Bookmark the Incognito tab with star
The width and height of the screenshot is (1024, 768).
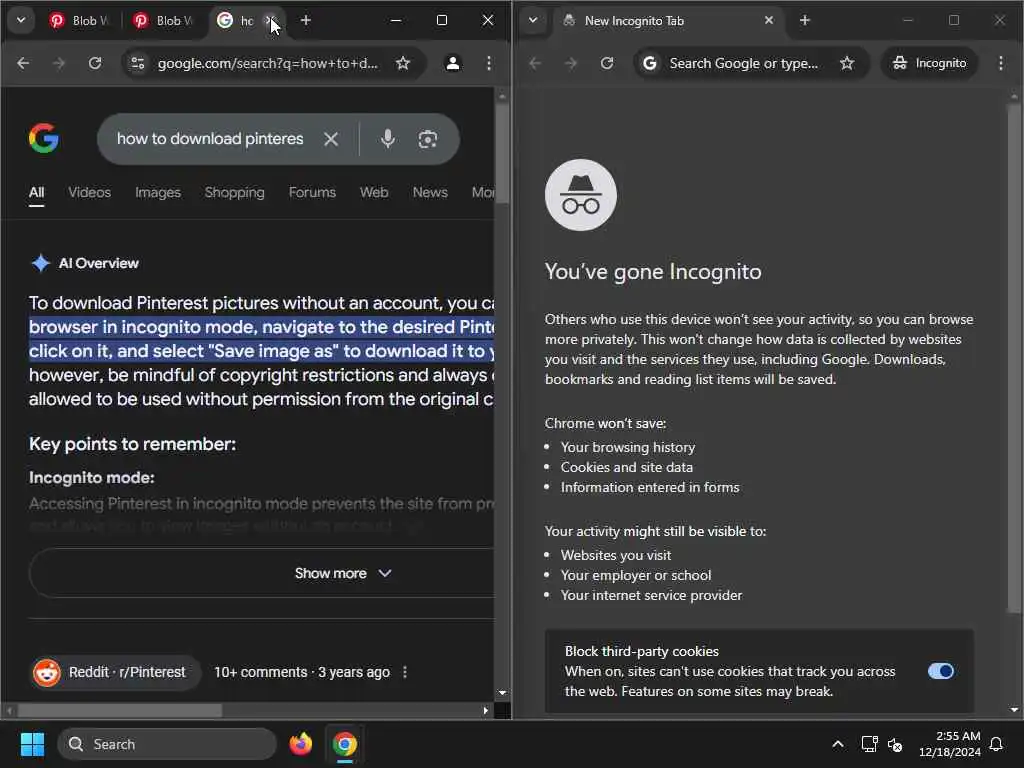(x=847, y=63)
